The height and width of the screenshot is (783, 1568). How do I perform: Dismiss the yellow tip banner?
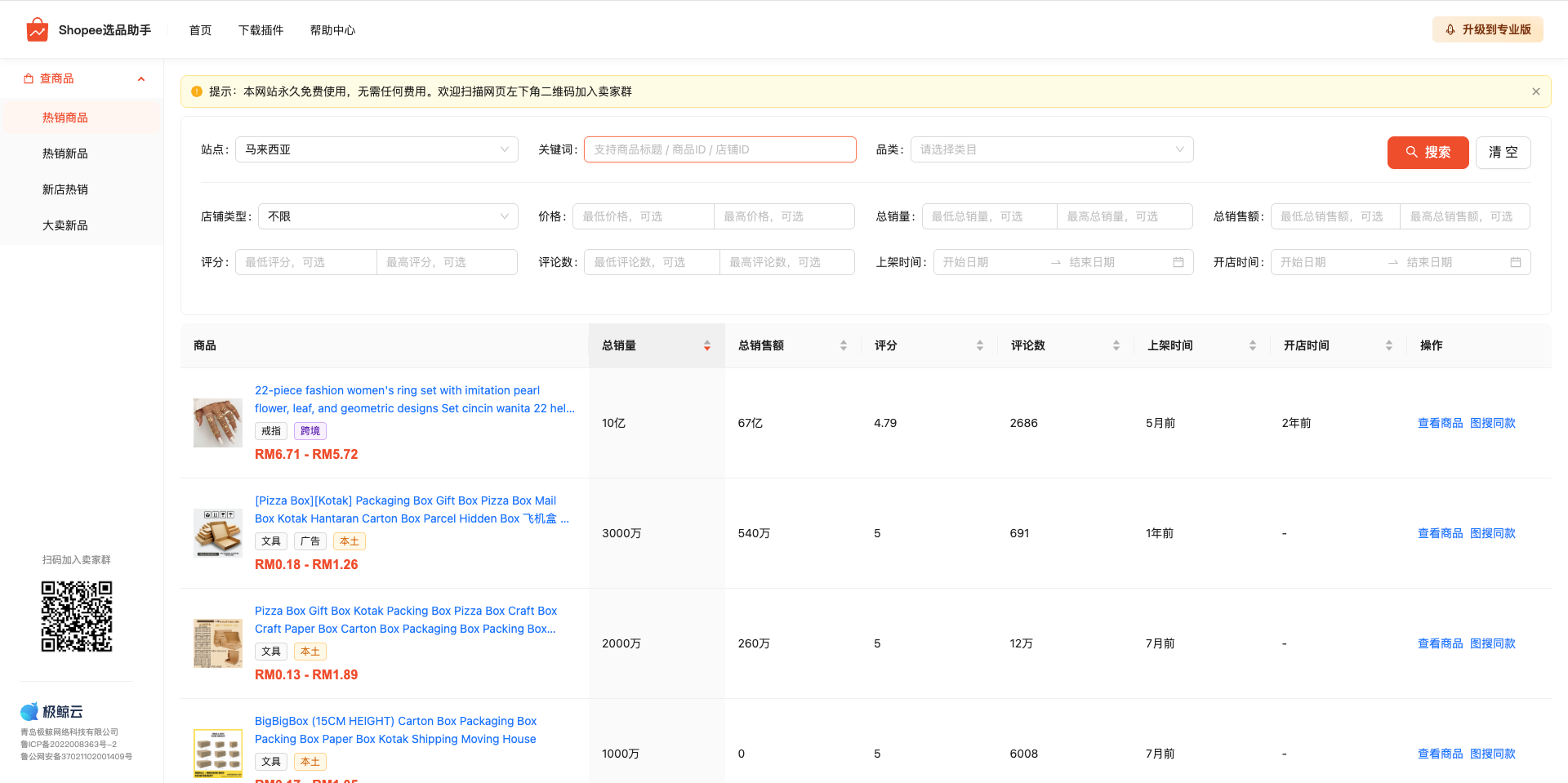[x=1535, y=91]
